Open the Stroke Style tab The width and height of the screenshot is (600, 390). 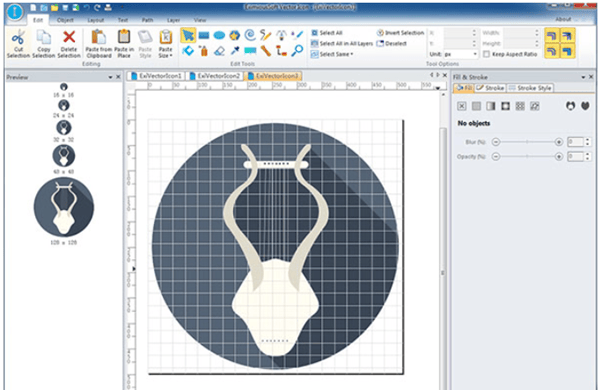tap(530, 88)
